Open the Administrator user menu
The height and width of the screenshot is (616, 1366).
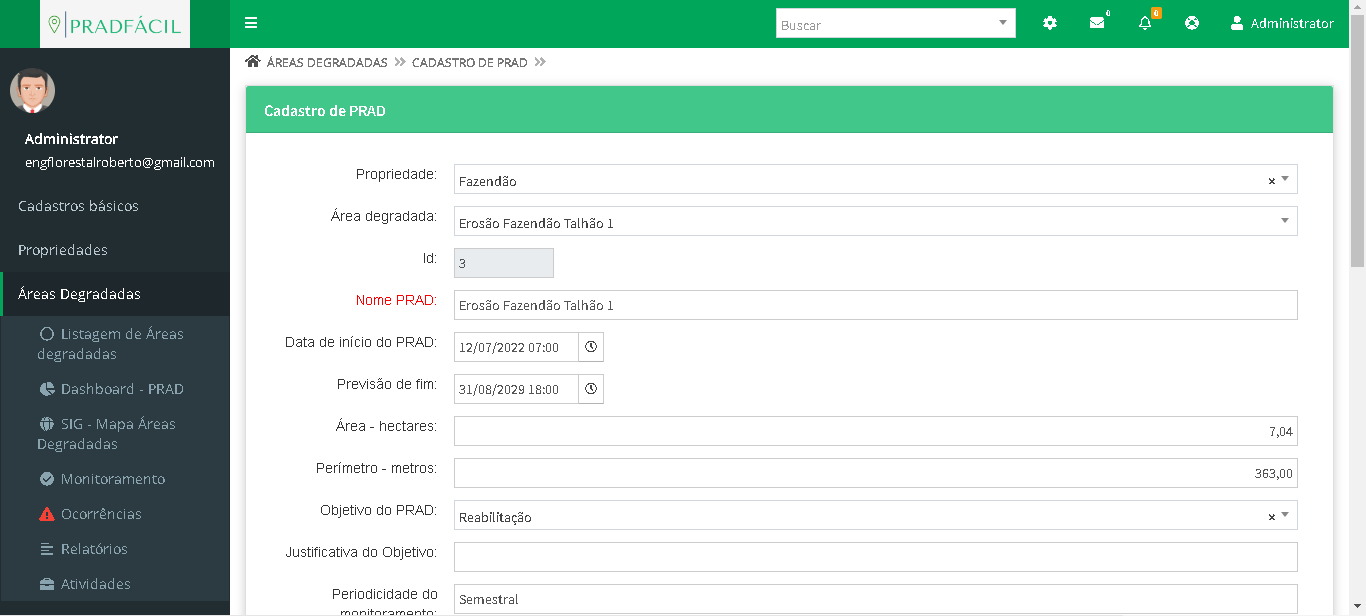coord(1281,23)
